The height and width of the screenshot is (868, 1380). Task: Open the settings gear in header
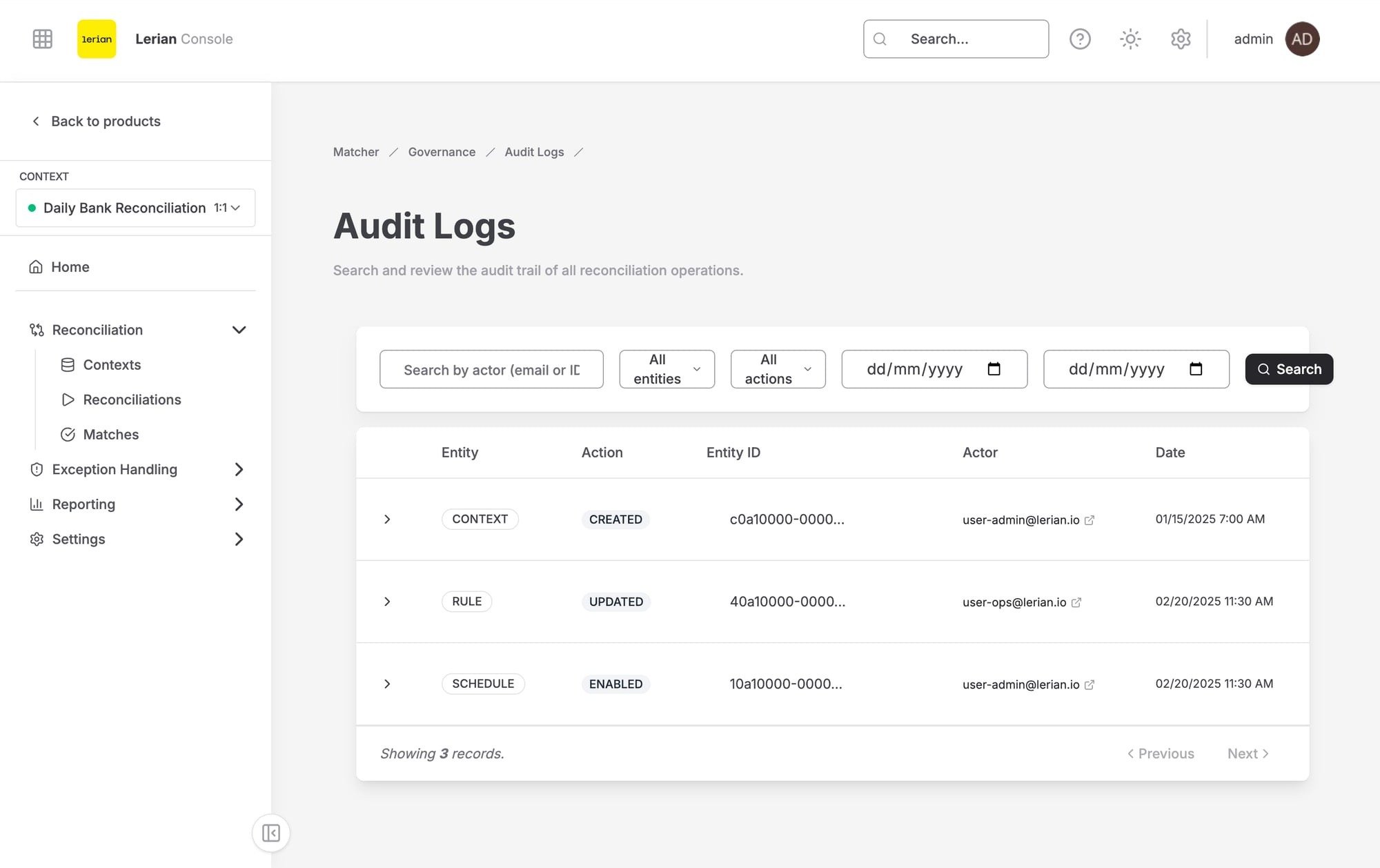(1181, 39)
